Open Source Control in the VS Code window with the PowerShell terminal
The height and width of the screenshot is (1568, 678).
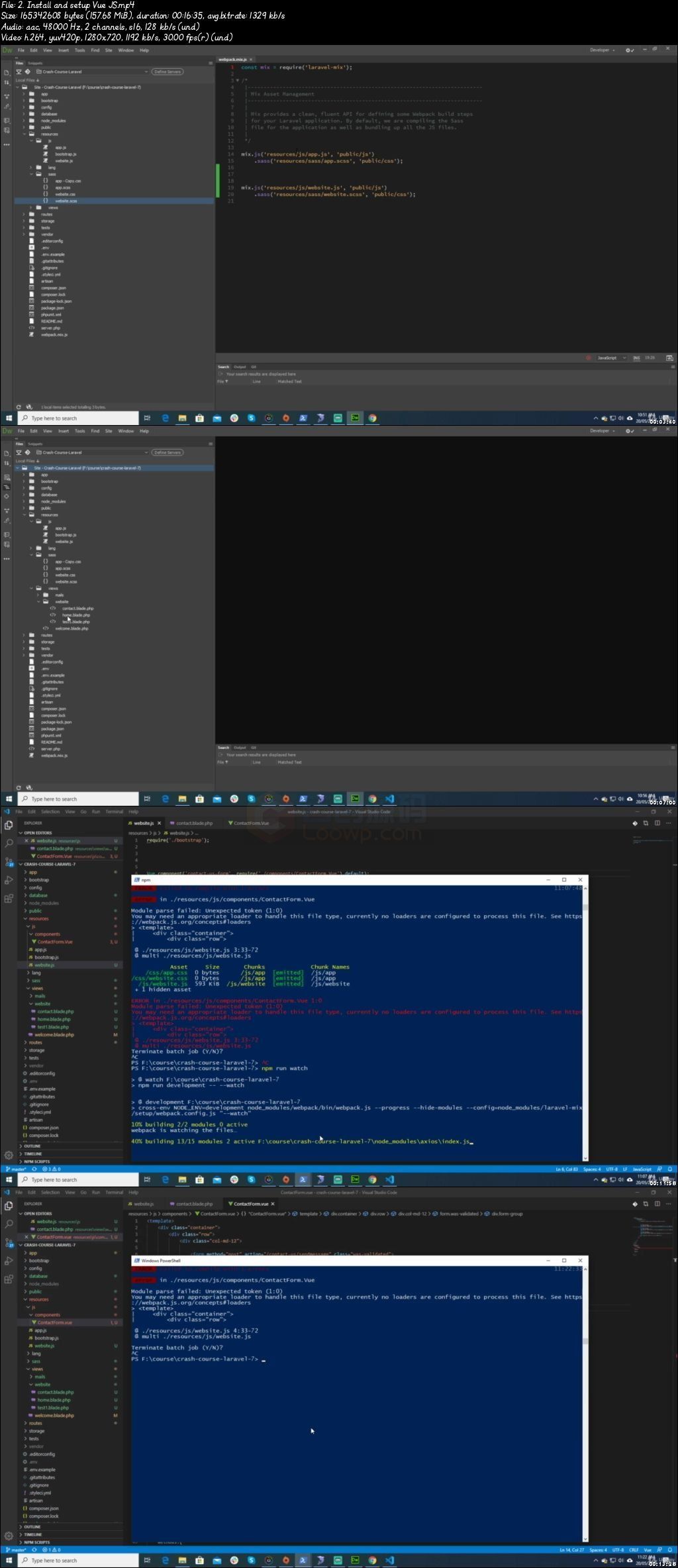[9, 1243]
